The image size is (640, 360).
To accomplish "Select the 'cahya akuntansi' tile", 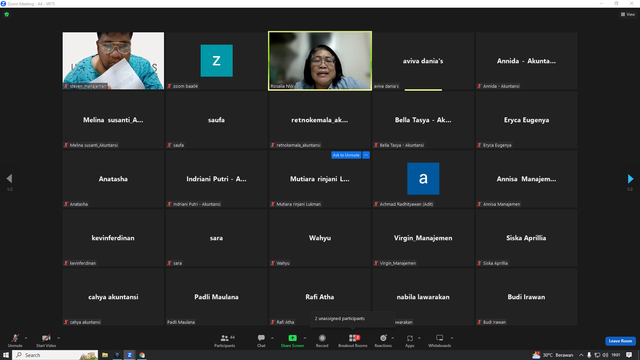I will pos(113,297).
